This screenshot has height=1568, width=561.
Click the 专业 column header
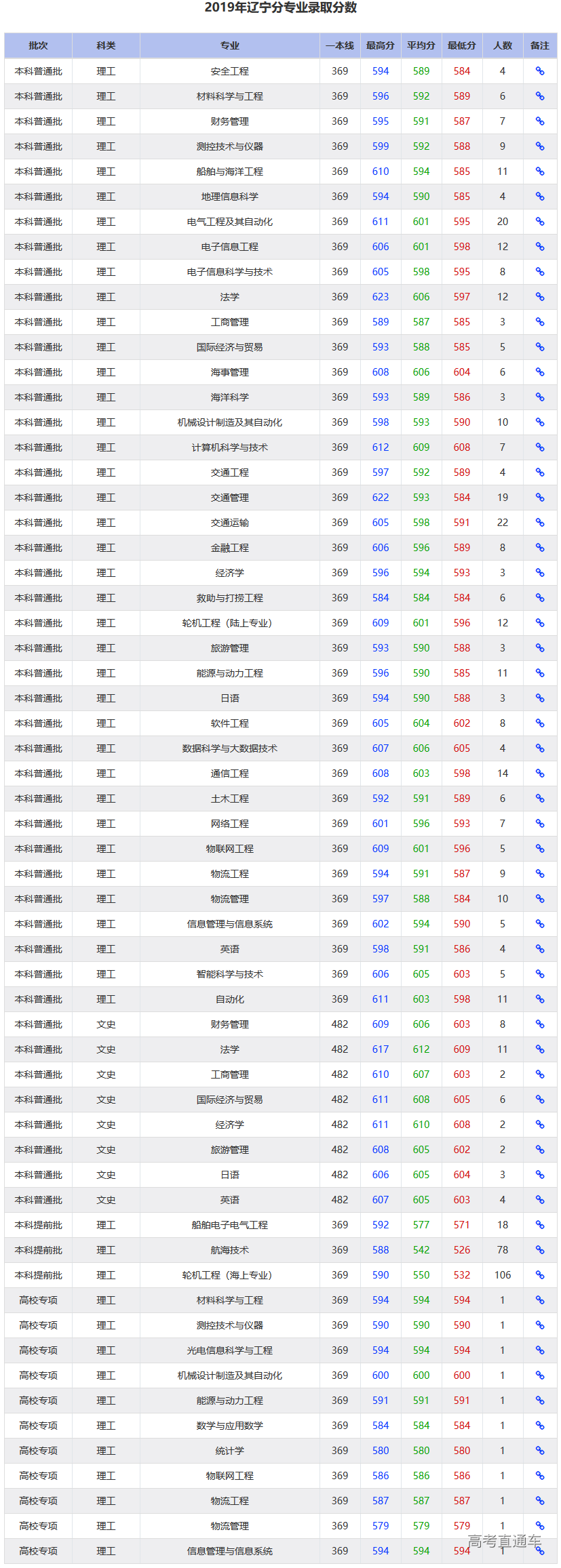click(229, 45)
